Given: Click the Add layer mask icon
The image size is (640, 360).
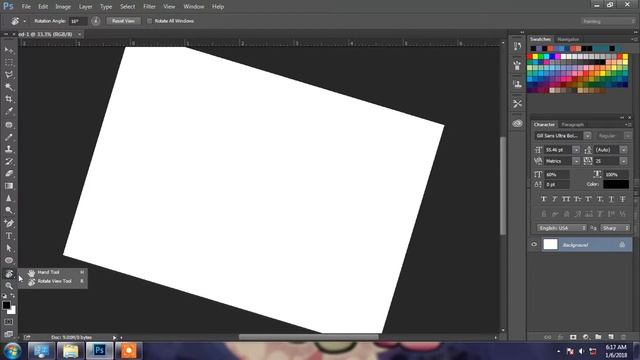Looking at the screenshot, I should tap(573, 337).
